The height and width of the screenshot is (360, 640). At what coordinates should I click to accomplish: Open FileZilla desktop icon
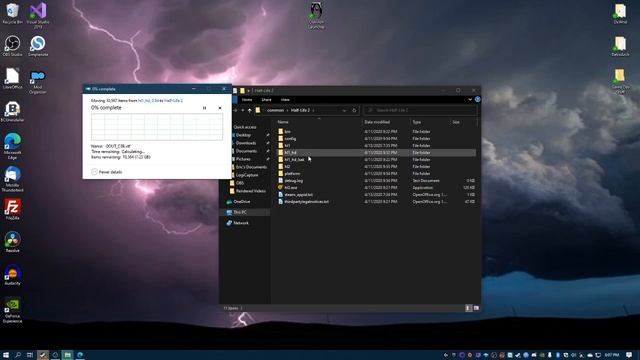(x=12, y=209)
